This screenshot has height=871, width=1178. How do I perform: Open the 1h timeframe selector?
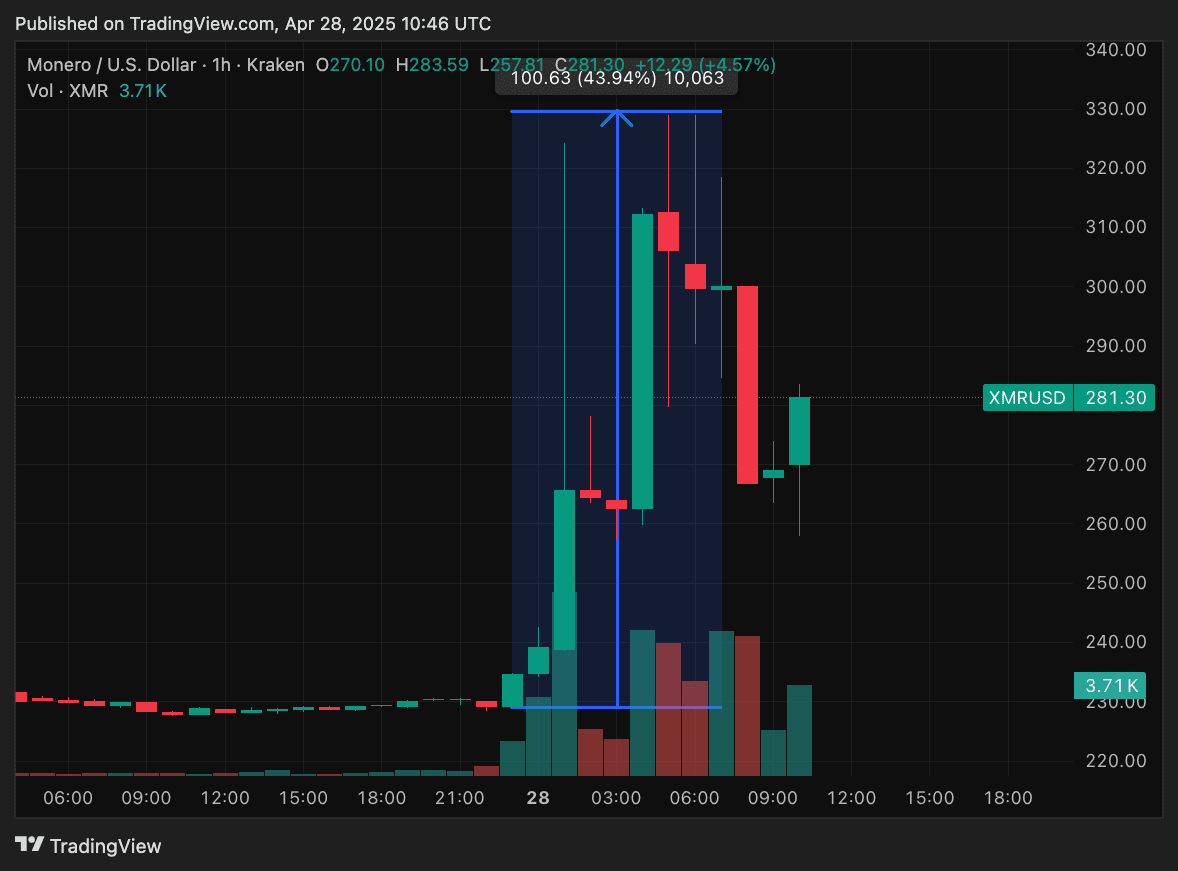coord(221,64)
